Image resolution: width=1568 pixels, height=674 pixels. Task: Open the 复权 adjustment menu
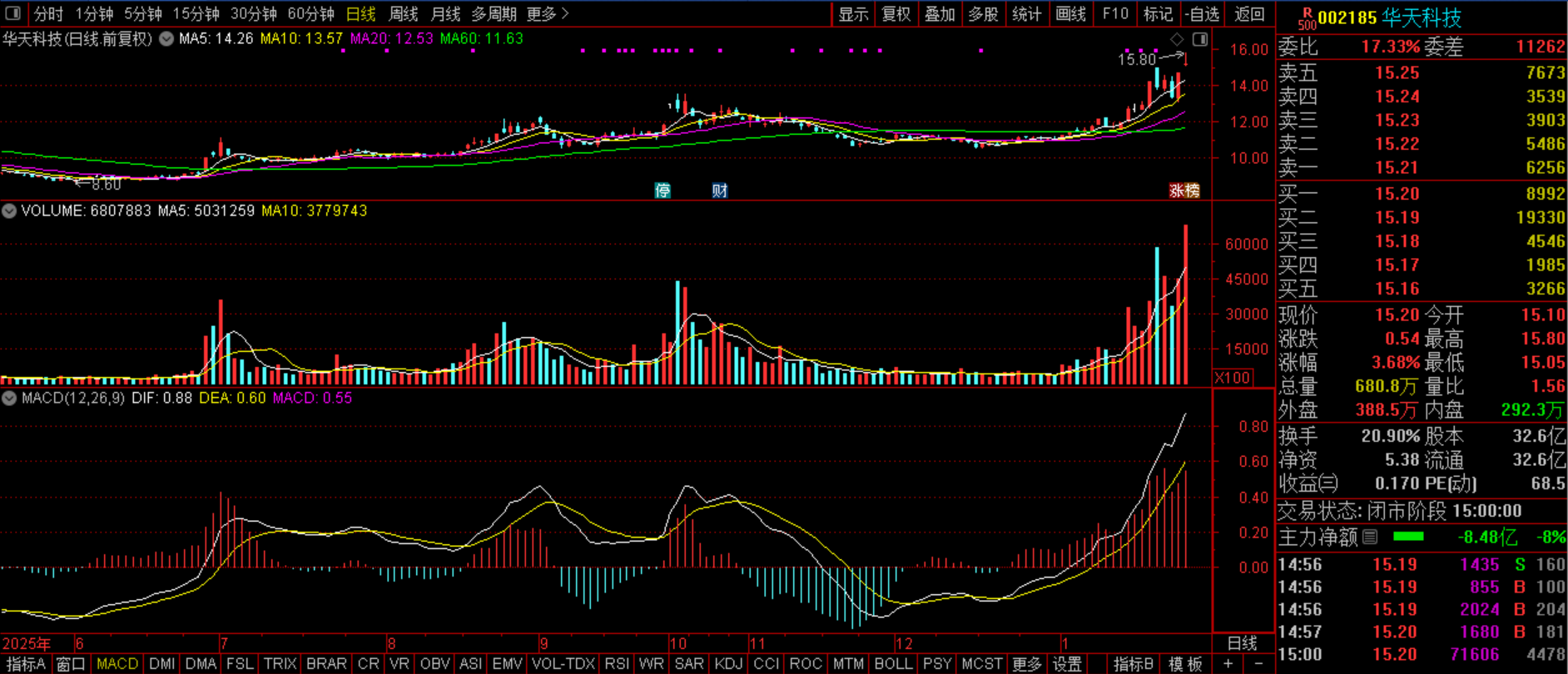pyautogui.click(x=896, y=14)
